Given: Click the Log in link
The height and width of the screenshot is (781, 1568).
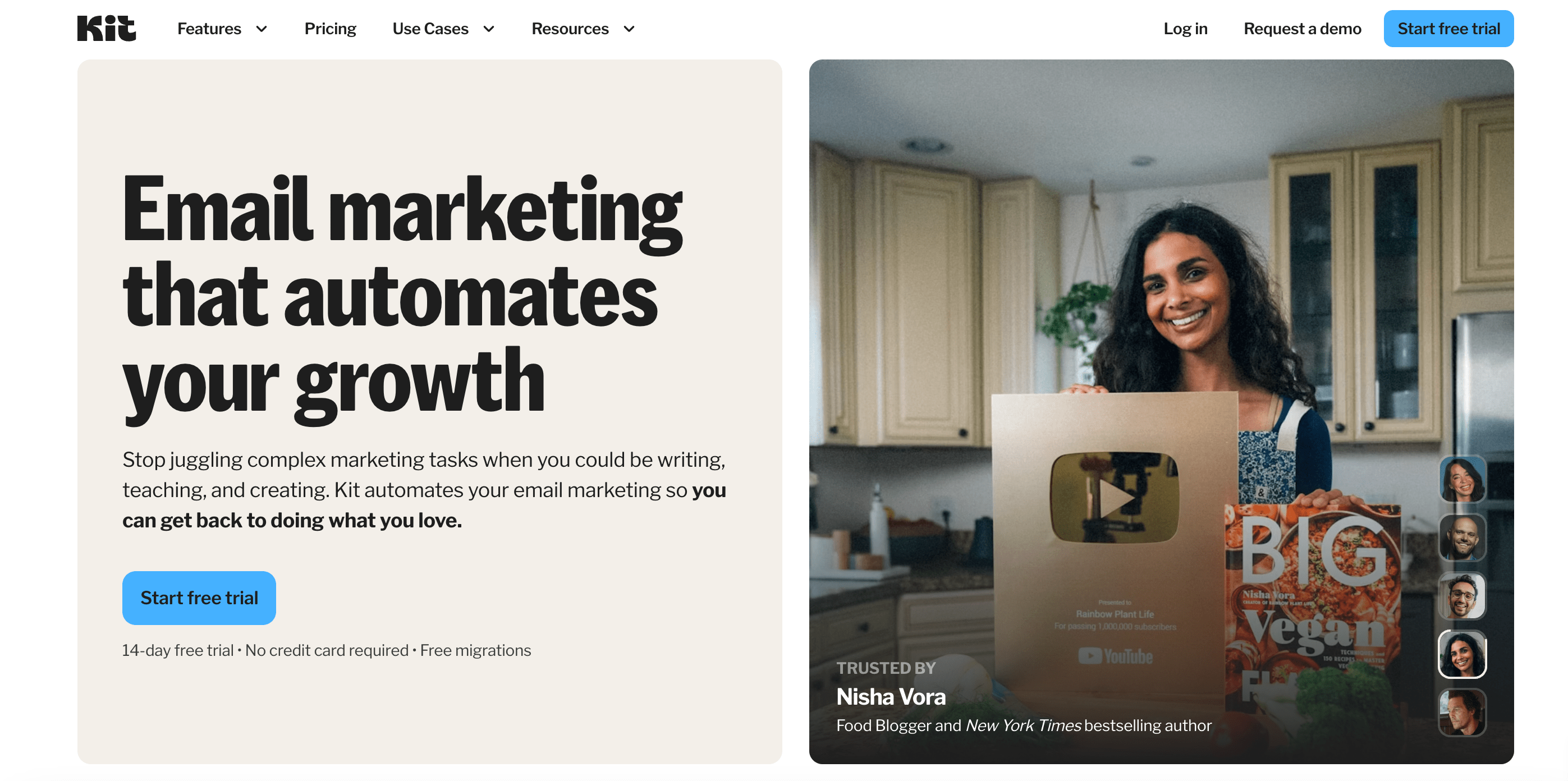Looking at the screenshot, I should [1185, 29].
